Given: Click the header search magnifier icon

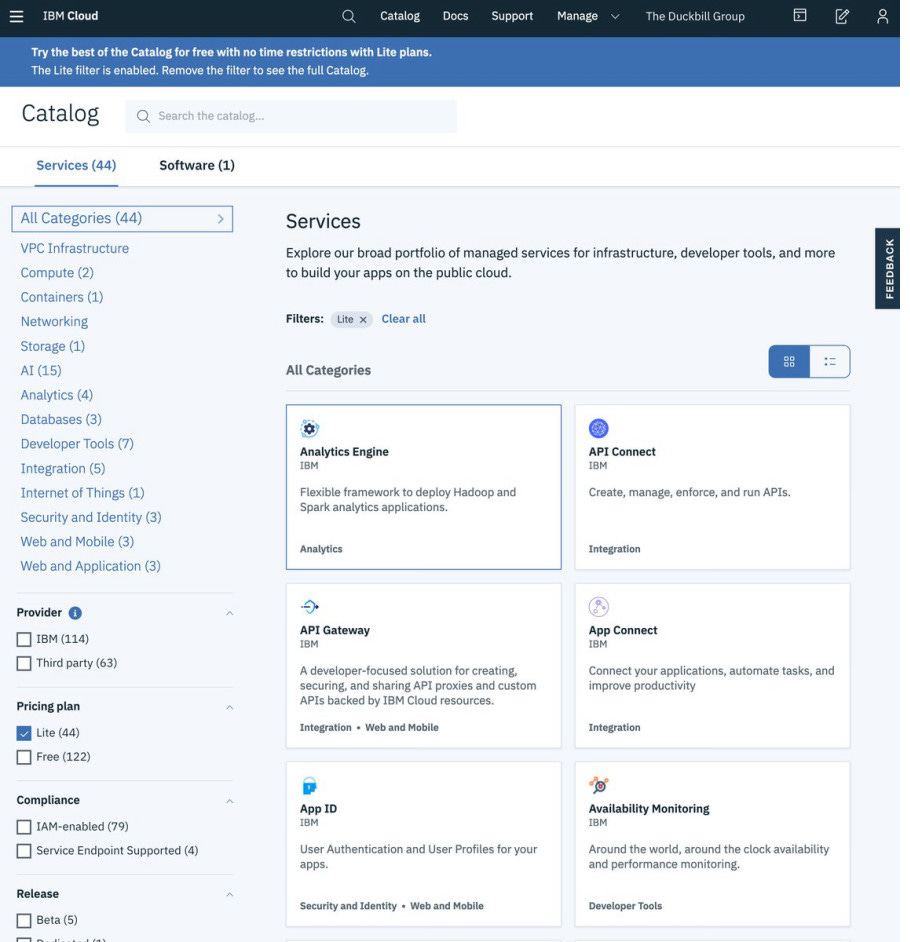Looking at the screenshot, I should point(348,16).
